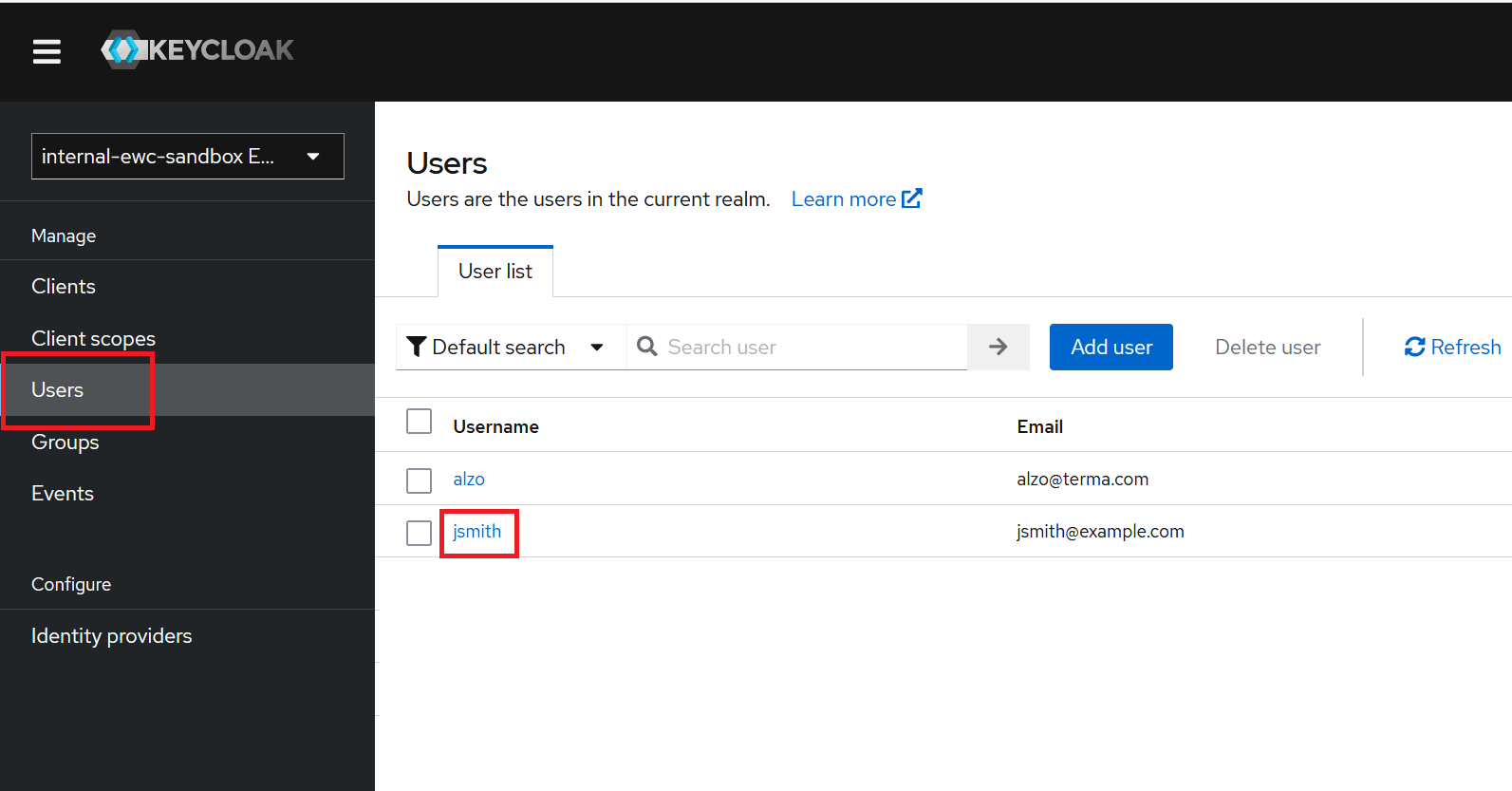Open Clients in the sidebar
This screenshot has height=791, width=1512.
(187, 287)
